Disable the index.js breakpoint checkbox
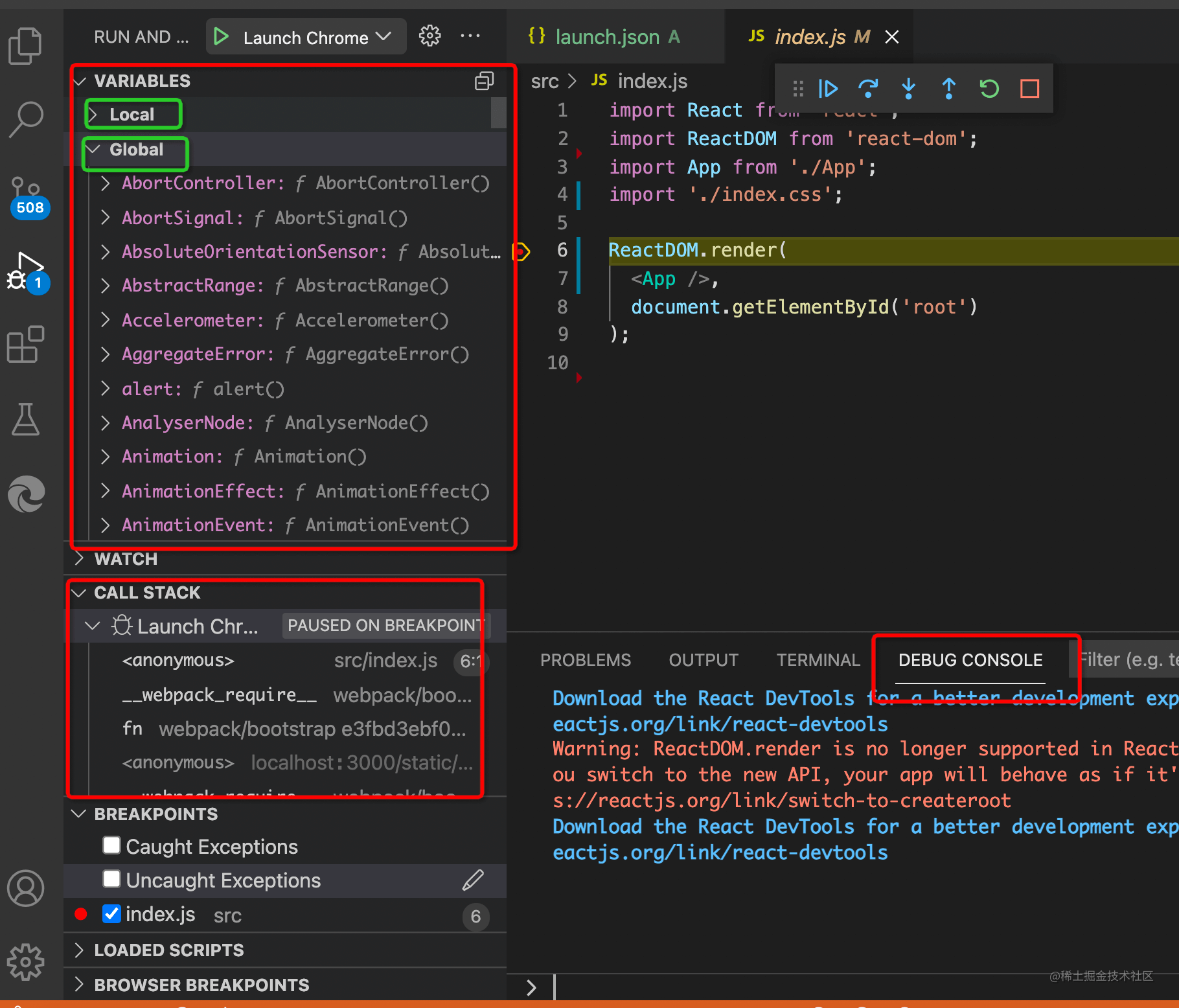 (x=111, y=914)
